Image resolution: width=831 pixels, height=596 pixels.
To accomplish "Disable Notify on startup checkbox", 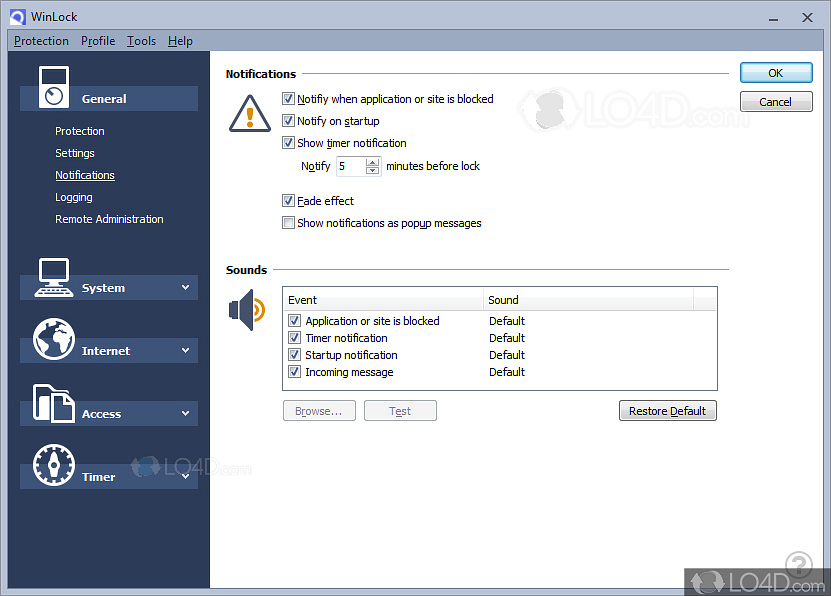I will (289, 121).
